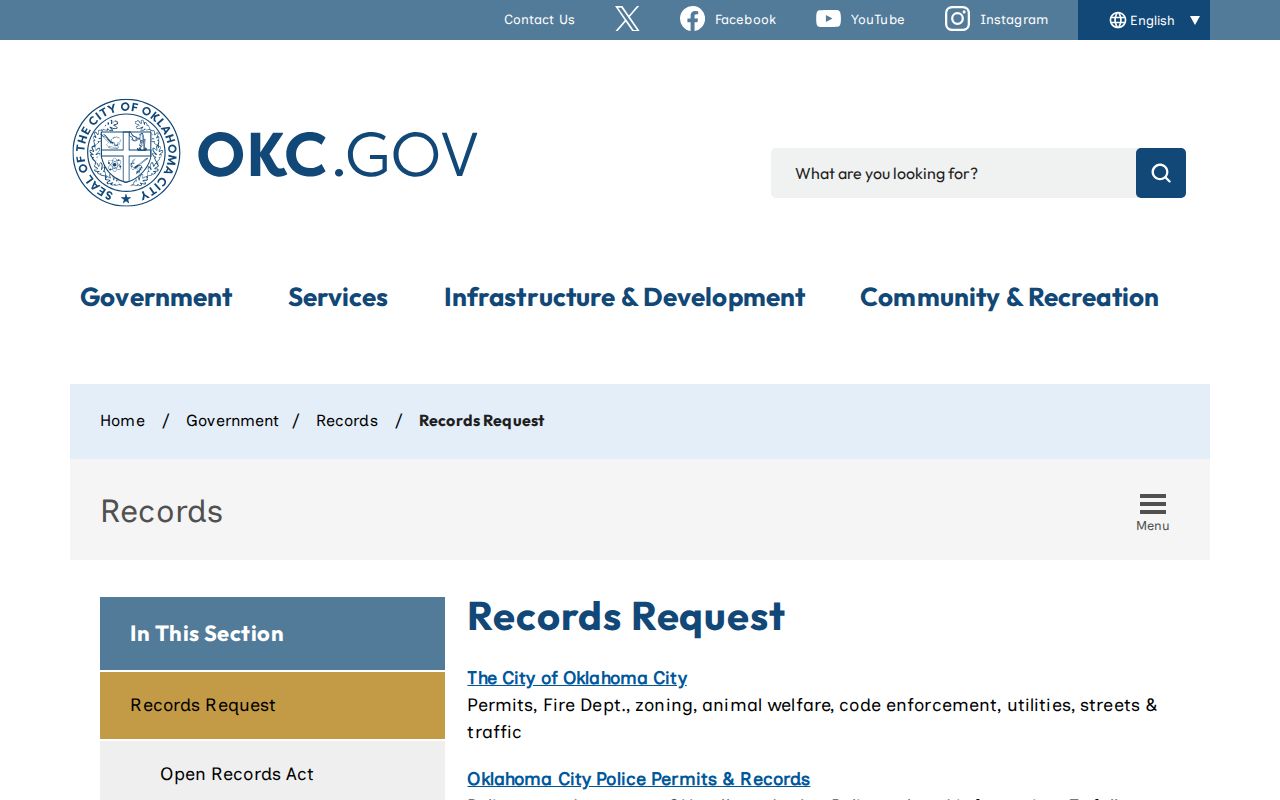Click the Records section heading

(x=161, y=511)
